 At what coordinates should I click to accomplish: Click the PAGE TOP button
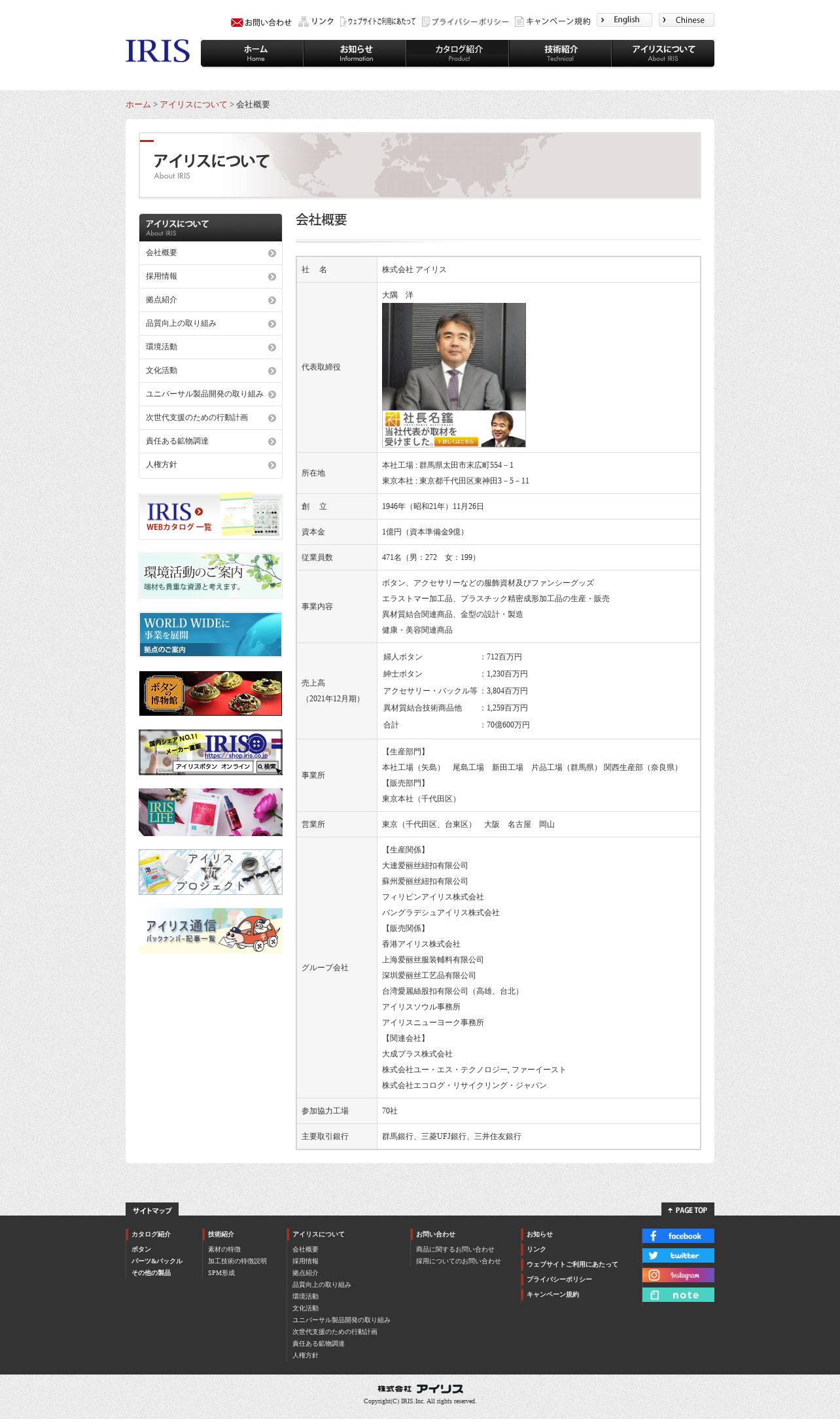click(x=688, y=1210)
